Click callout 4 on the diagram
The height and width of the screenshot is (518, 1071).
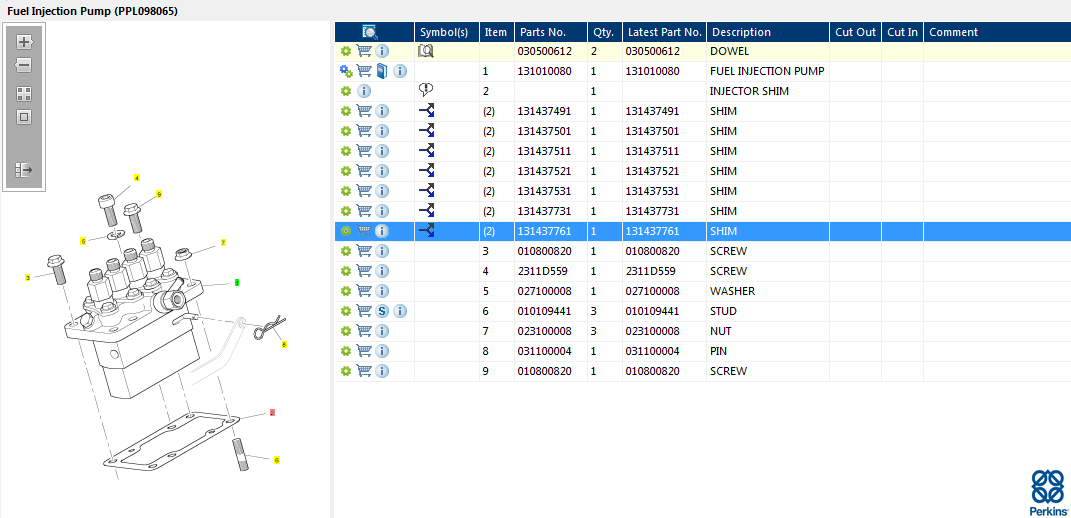pyautogui.click(x=137, y=178)
